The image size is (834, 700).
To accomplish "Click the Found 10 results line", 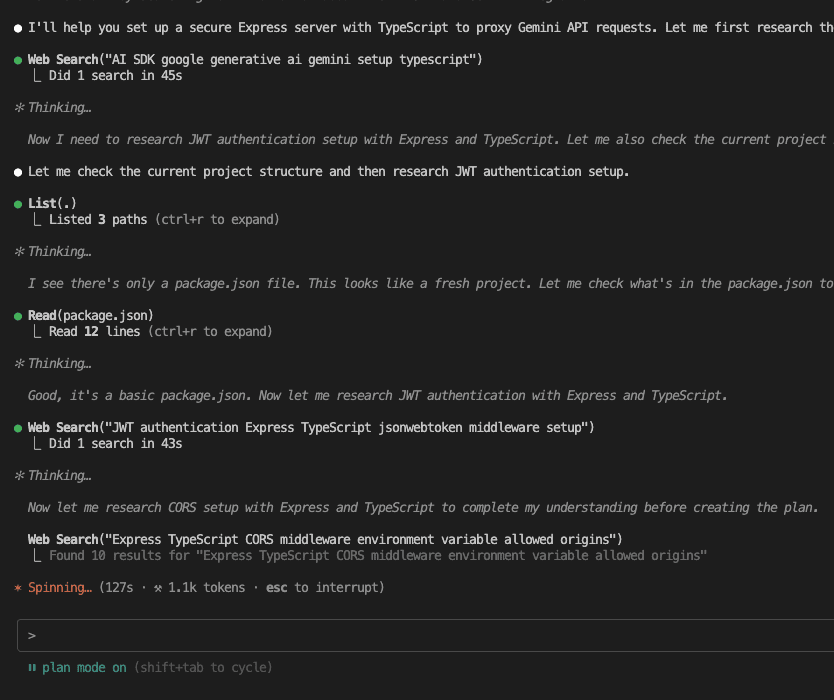I will pos(378,556).
